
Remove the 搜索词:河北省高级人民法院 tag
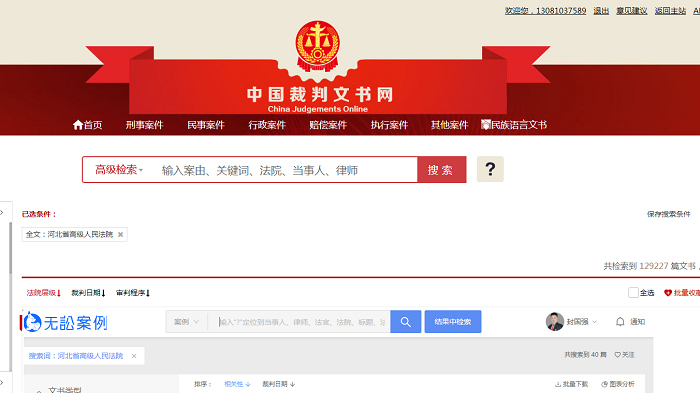click(134, 356)
